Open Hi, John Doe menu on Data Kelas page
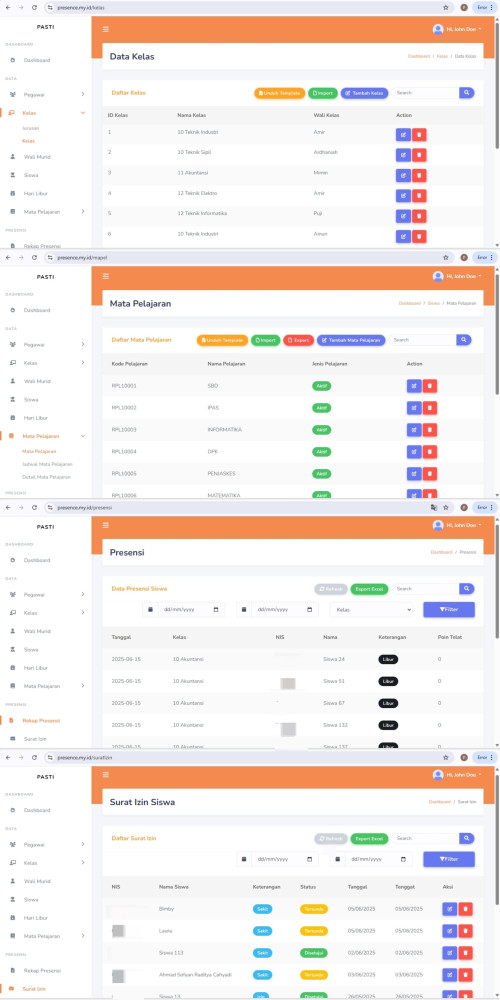Viewport: 500px width, 1000px height. pos(457,29)
